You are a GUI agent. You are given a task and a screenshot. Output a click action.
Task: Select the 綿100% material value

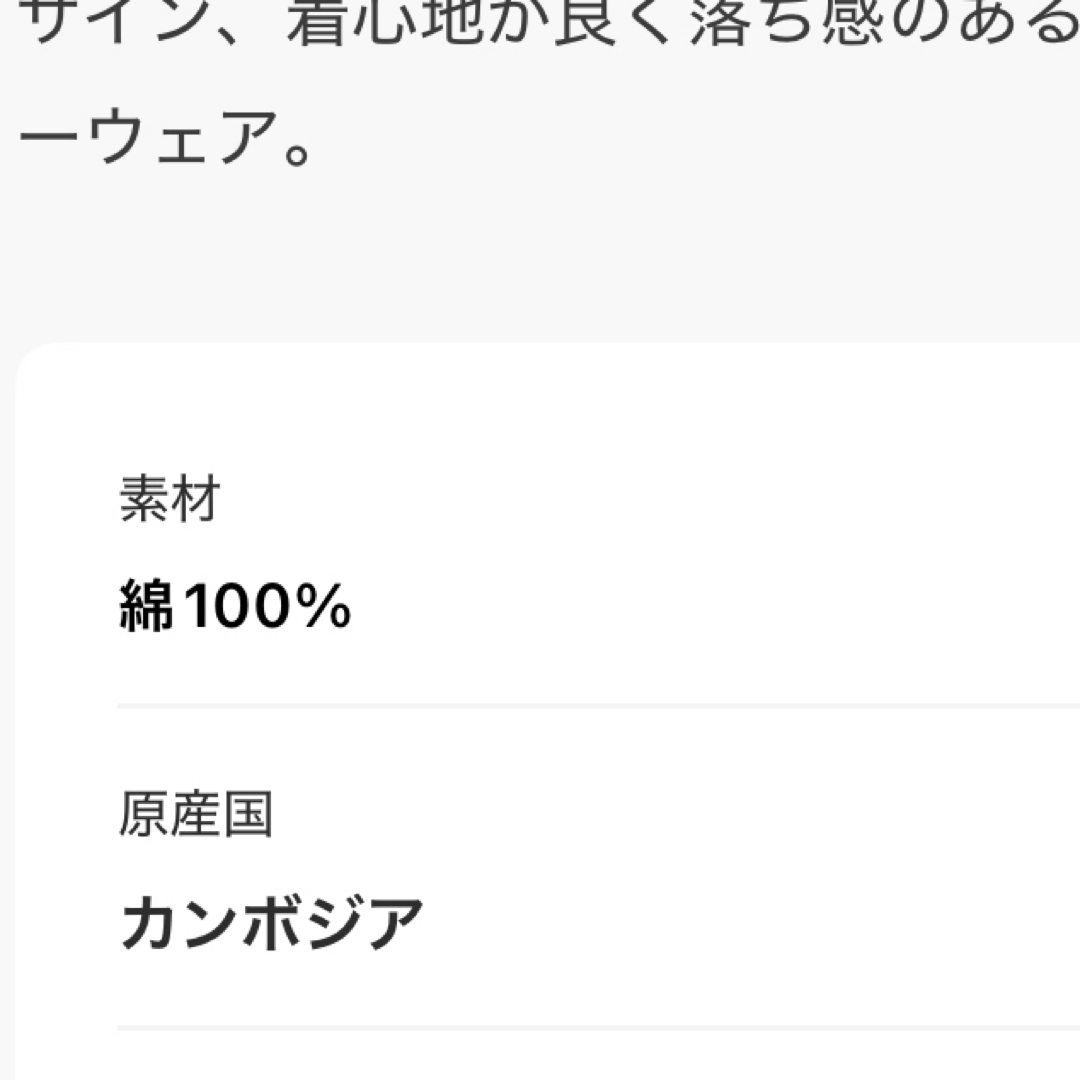(x=236, y=605)
